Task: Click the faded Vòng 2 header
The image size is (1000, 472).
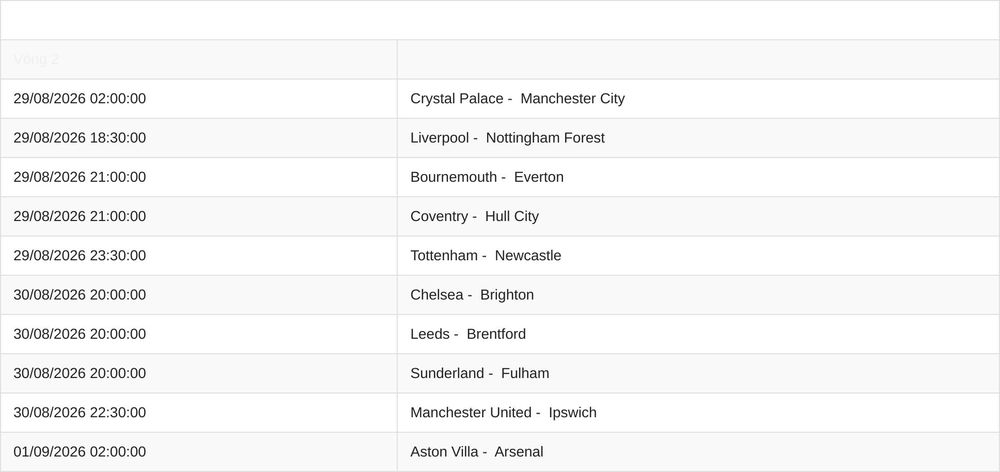Action: coord(36,59)
